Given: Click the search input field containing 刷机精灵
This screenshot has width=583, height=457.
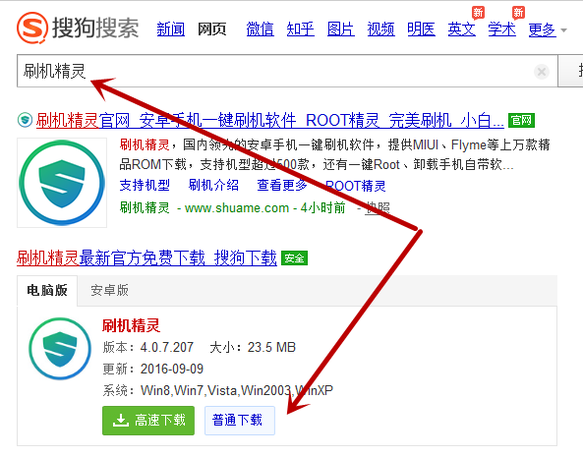Looking at the screenshot, I should [x=287, y=71].
